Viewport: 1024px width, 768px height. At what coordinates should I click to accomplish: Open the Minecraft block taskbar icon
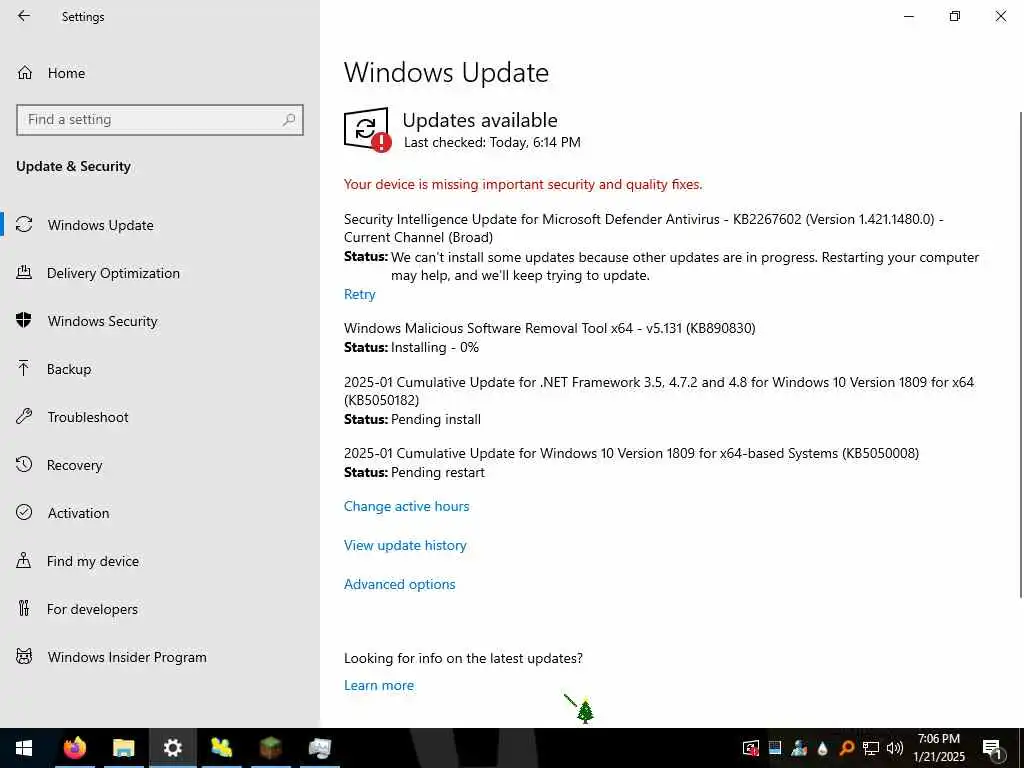point(270,748)
